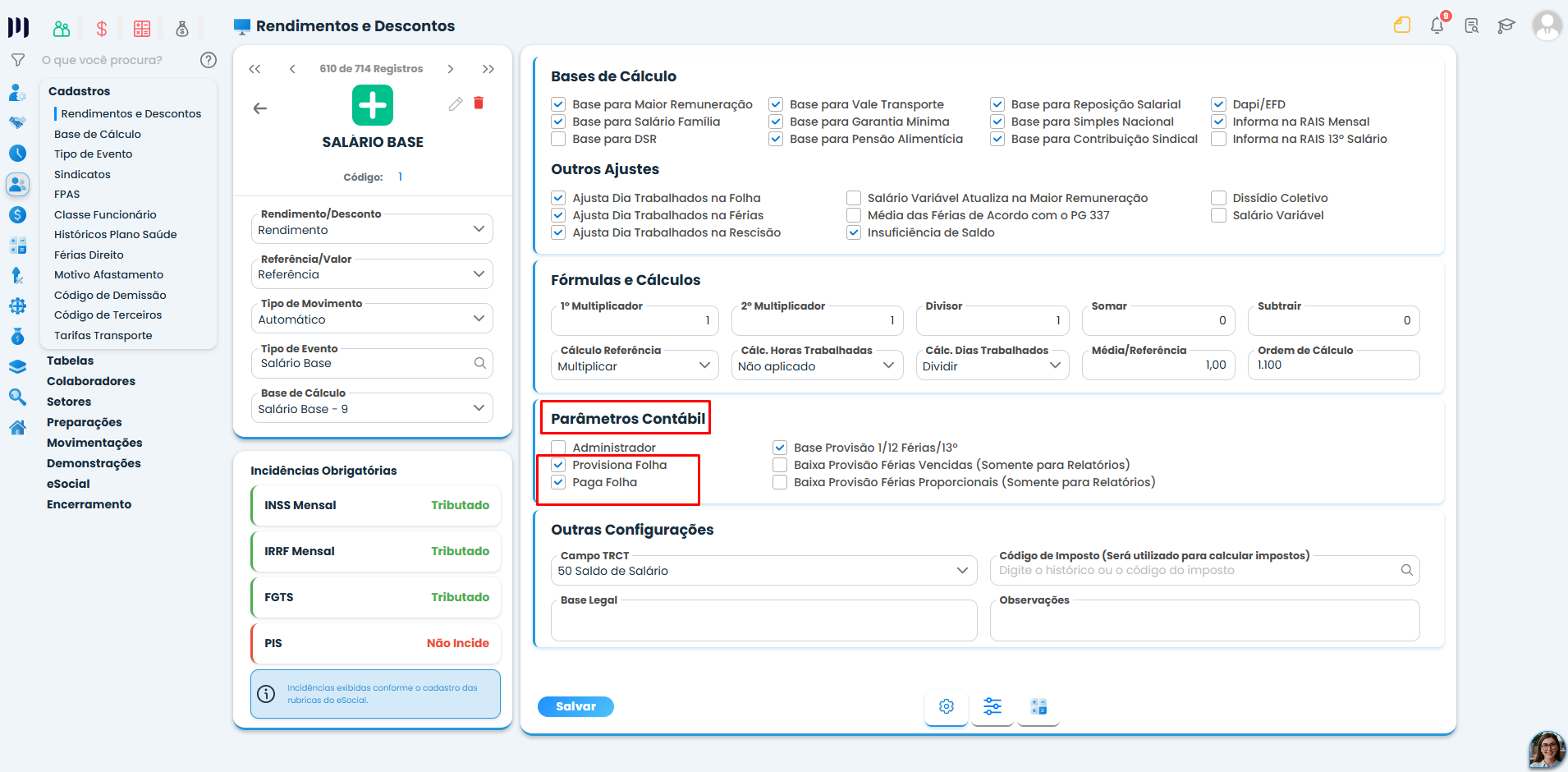The width and height of the screenshot is (1568, 772).
Task: Click the edit pencil icon
Action: (456, 103)
